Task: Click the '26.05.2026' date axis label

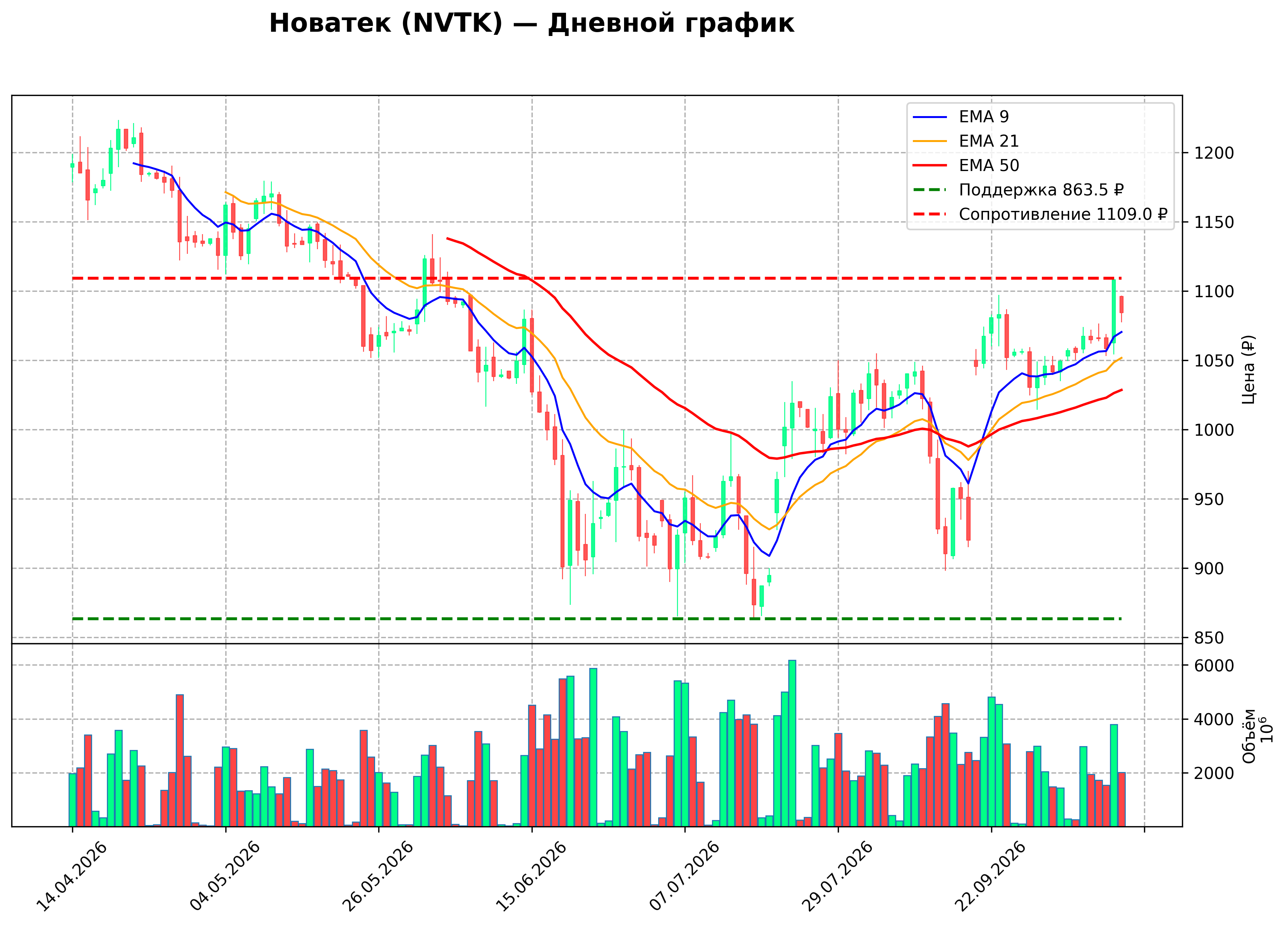Action: pos(378,876)
